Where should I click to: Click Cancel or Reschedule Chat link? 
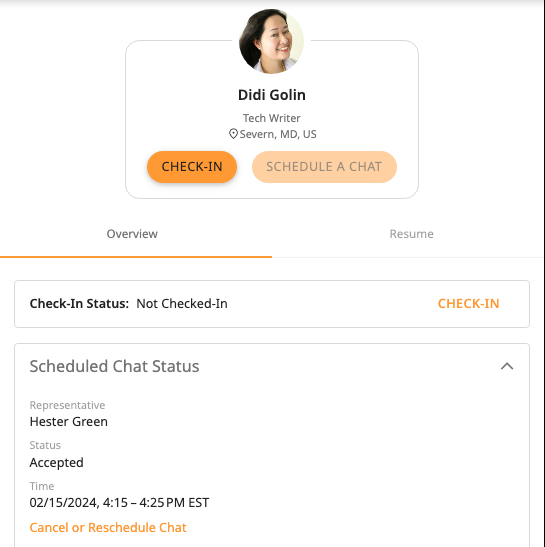[x=108, y=527]
